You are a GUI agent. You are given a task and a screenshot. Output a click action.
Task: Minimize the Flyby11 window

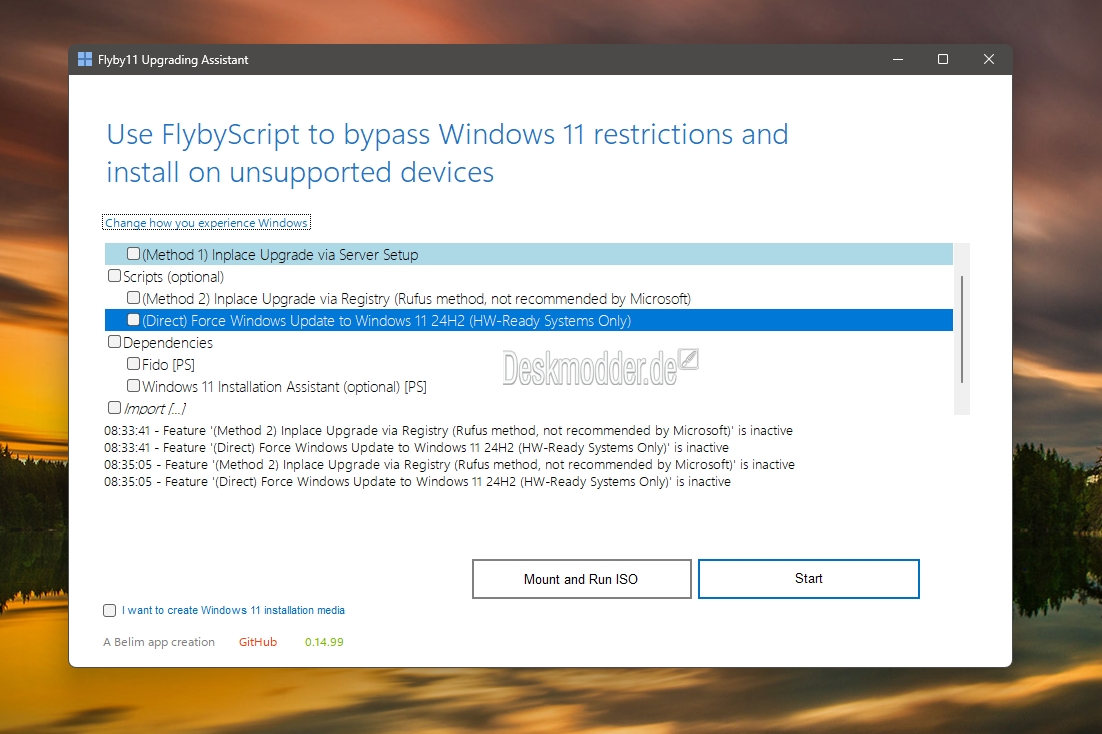click(x=897, y=60)
